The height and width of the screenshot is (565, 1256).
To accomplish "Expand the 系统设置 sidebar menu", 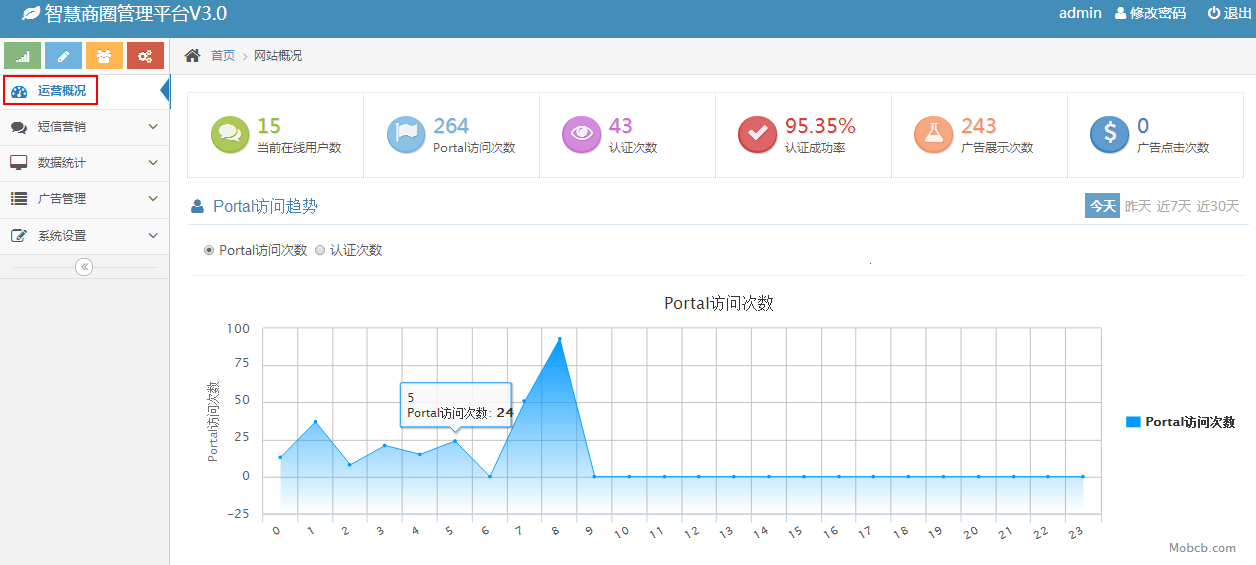I will point(84,236).
